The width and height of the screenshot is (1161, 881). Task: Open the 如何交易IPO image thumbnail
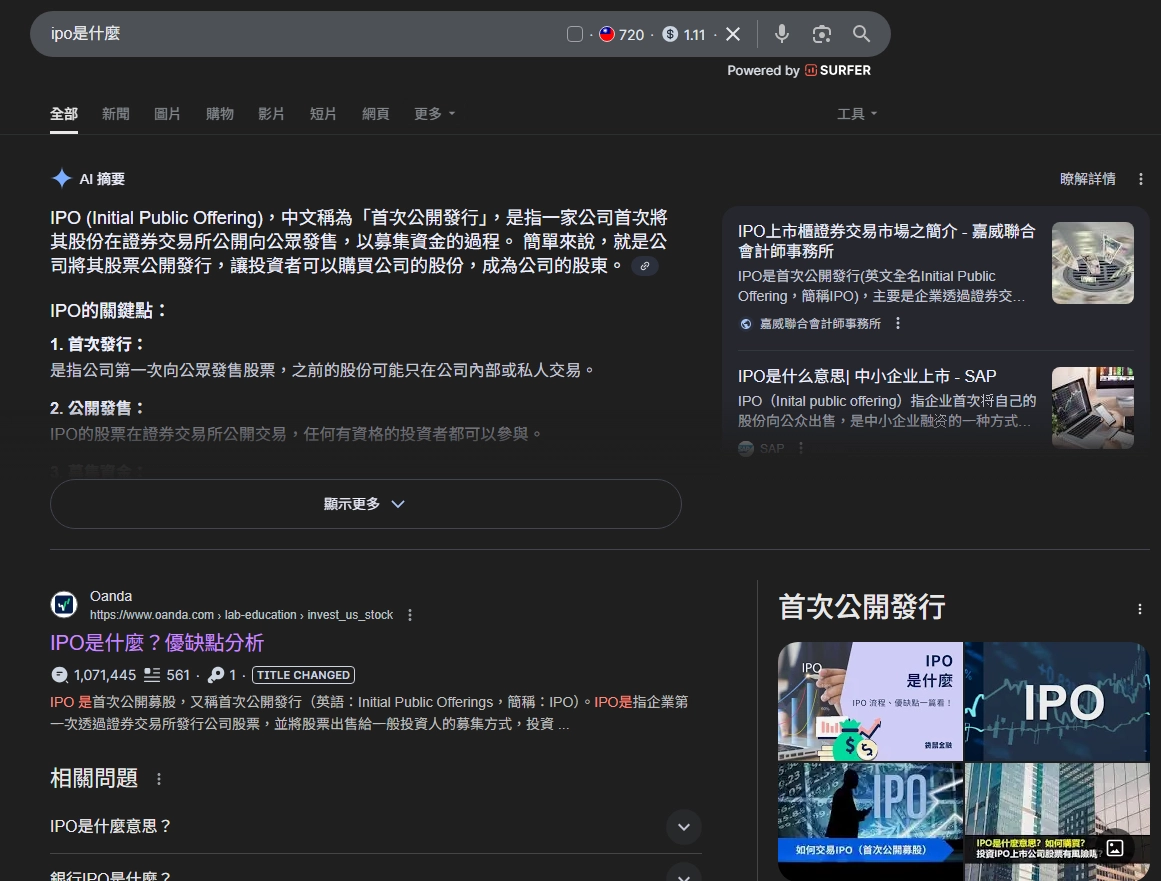(871, 822)
